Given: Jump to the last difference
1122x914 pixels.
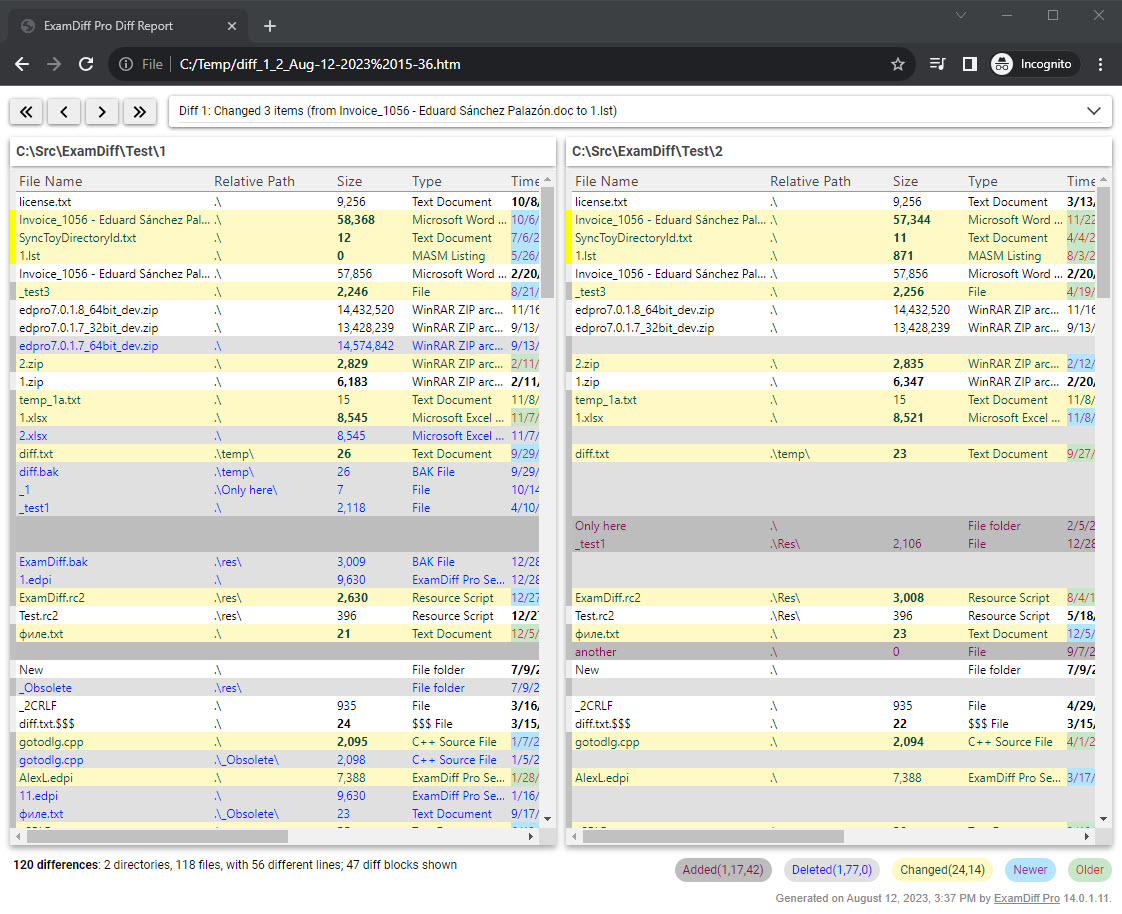Looking at the screenshot, I should [x=140, y=111].
